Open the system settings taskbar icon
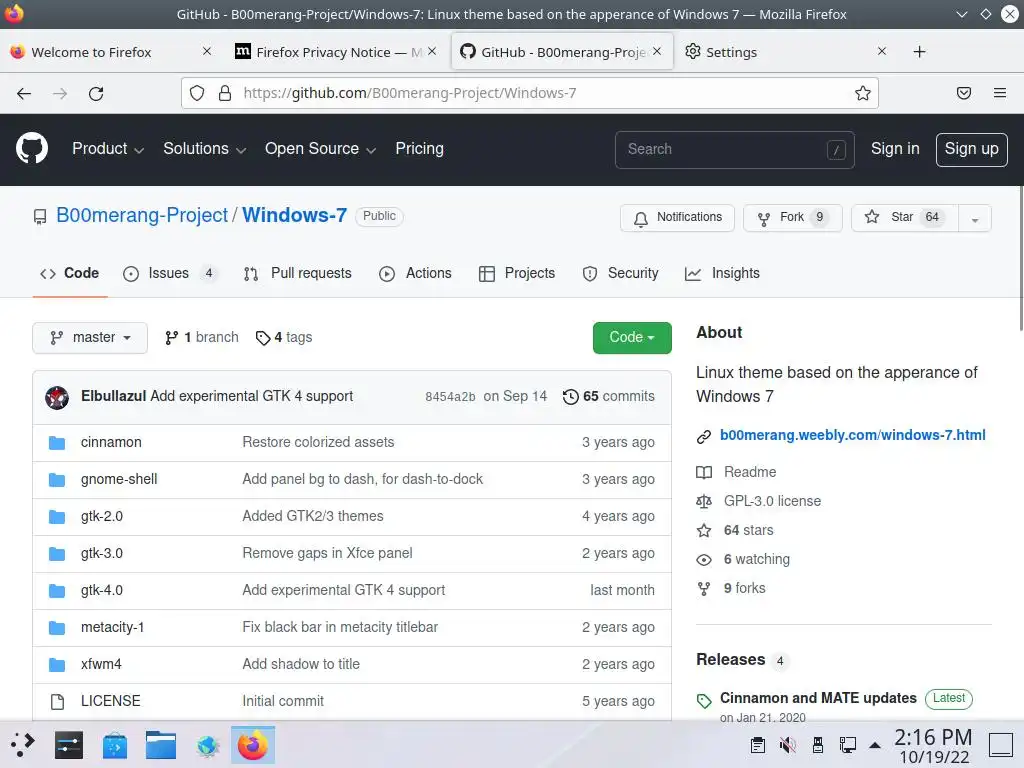This screenshot has width=1024, height=768. [x=69, y=745]
